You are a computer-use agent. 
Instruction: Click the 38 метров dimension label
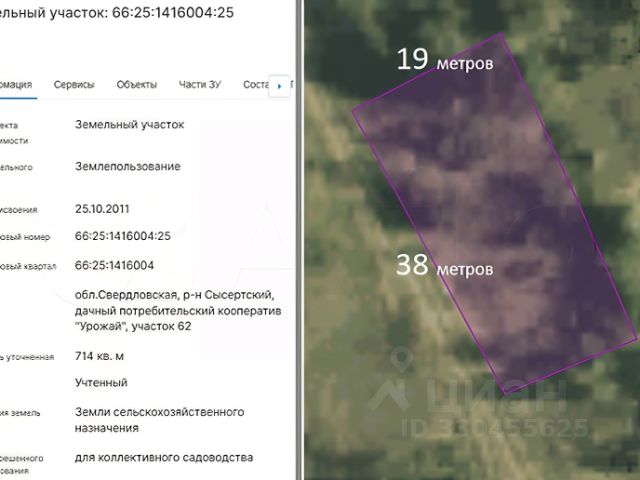(445, 266)
